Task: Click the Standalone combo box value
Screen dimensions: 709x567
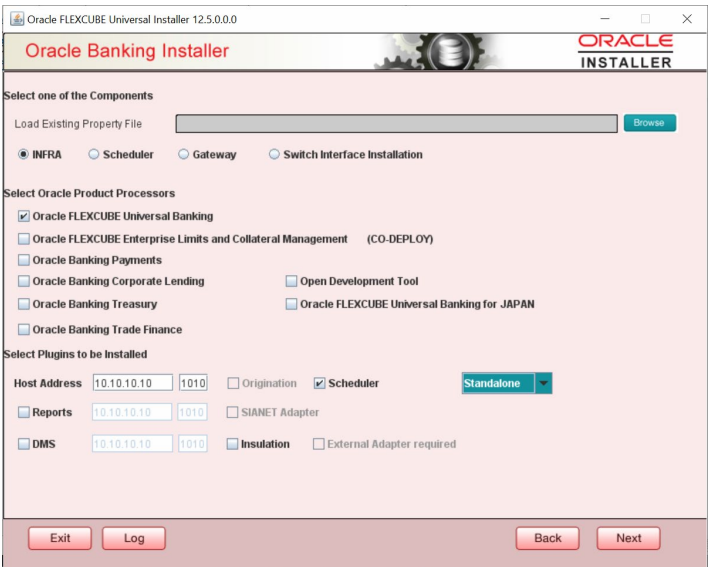Action: (498, 383)
